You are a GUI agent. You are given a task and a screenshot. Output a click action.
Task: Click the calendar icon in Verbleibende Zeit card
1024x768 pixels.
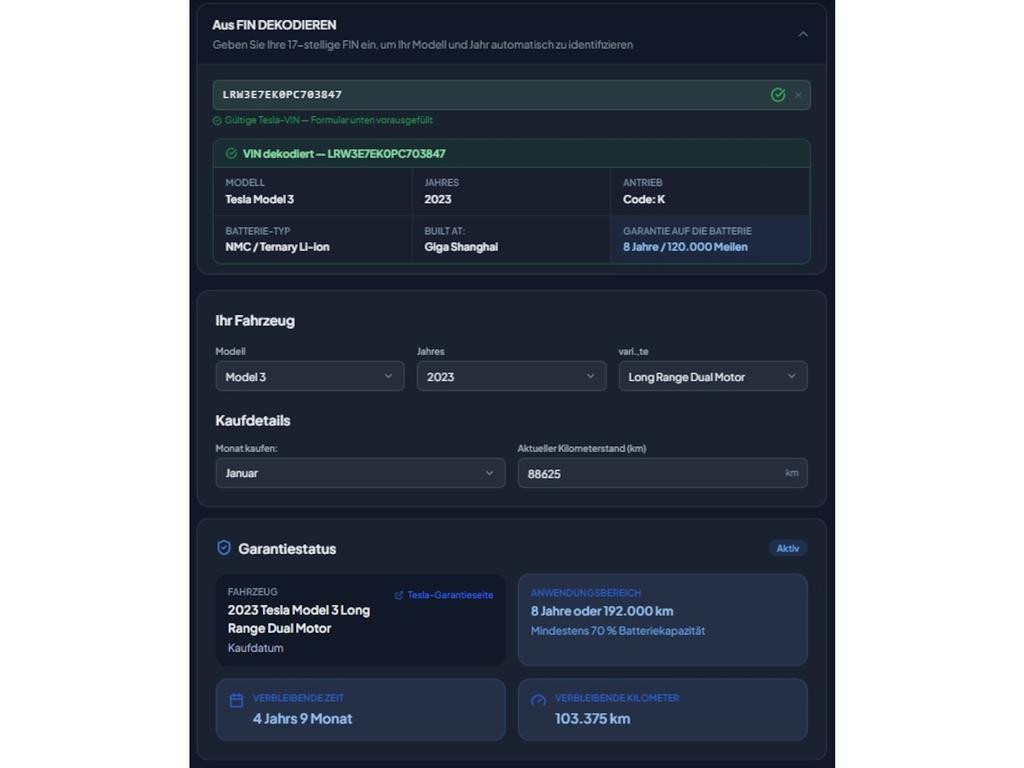[236, 700]
